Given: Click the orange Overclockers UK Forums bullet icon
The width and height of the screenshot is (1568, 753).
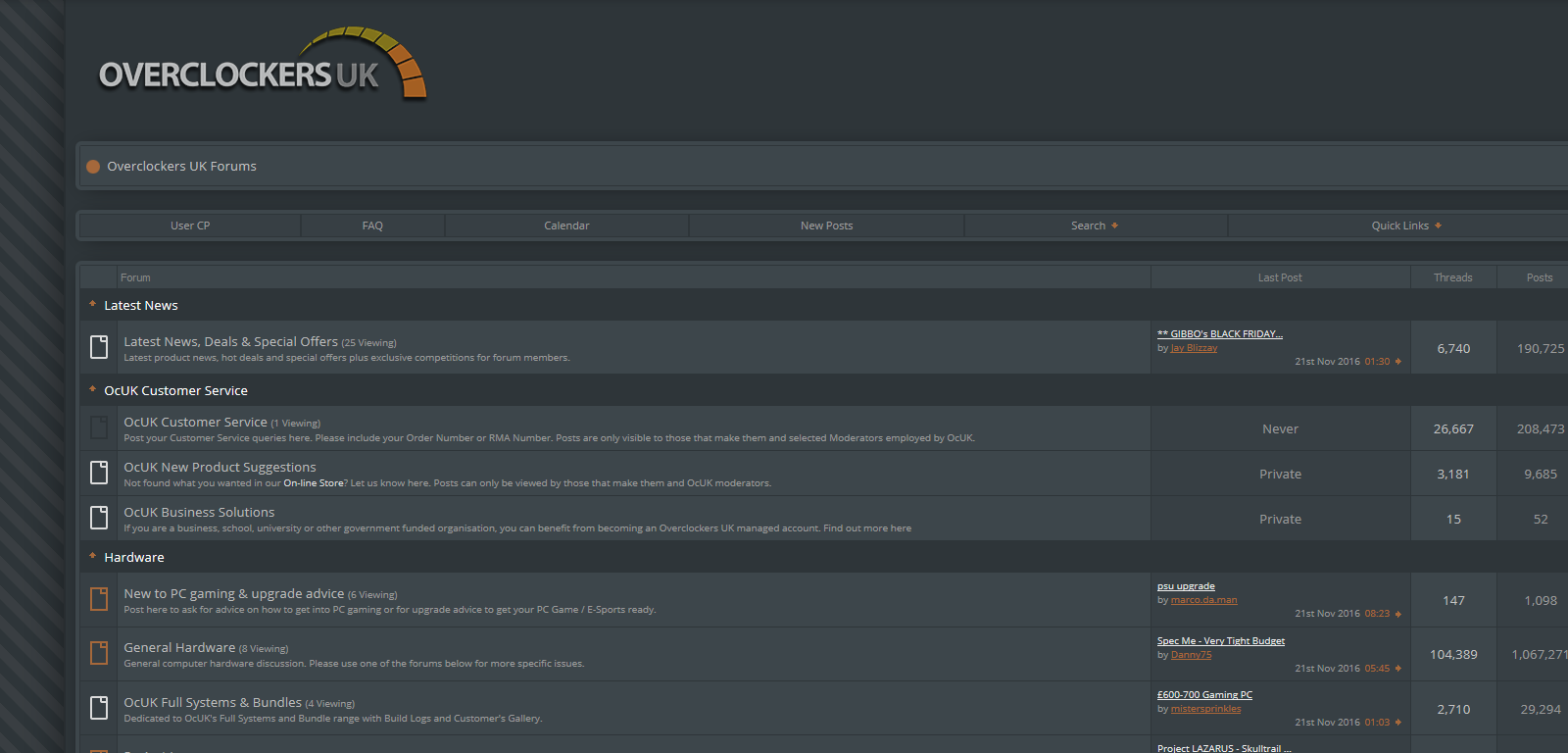Looking at the screenshot, I should click(x=93, y=167).
